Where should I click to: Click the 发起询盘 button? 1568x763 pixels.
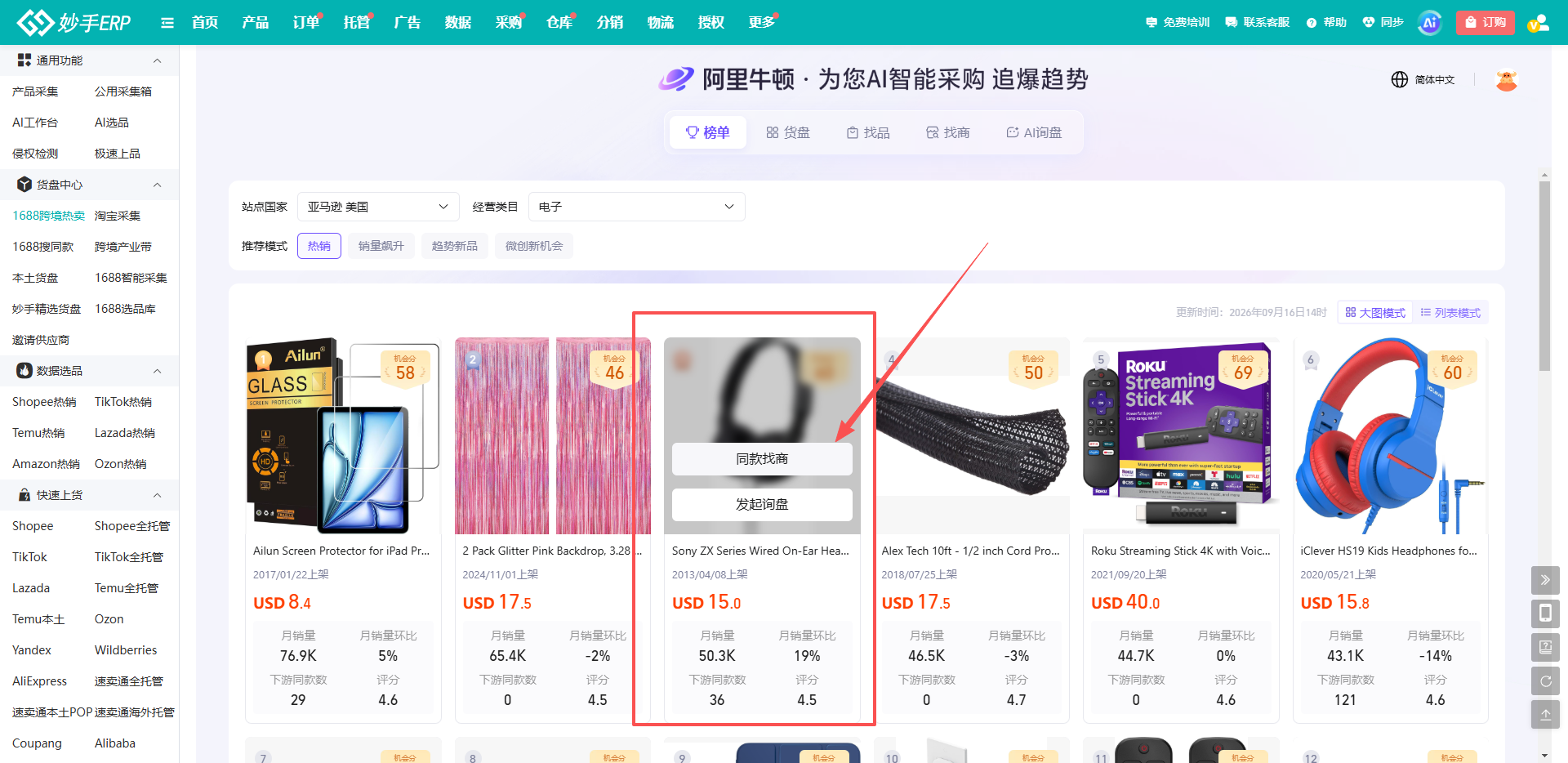(x=762, y=505)
